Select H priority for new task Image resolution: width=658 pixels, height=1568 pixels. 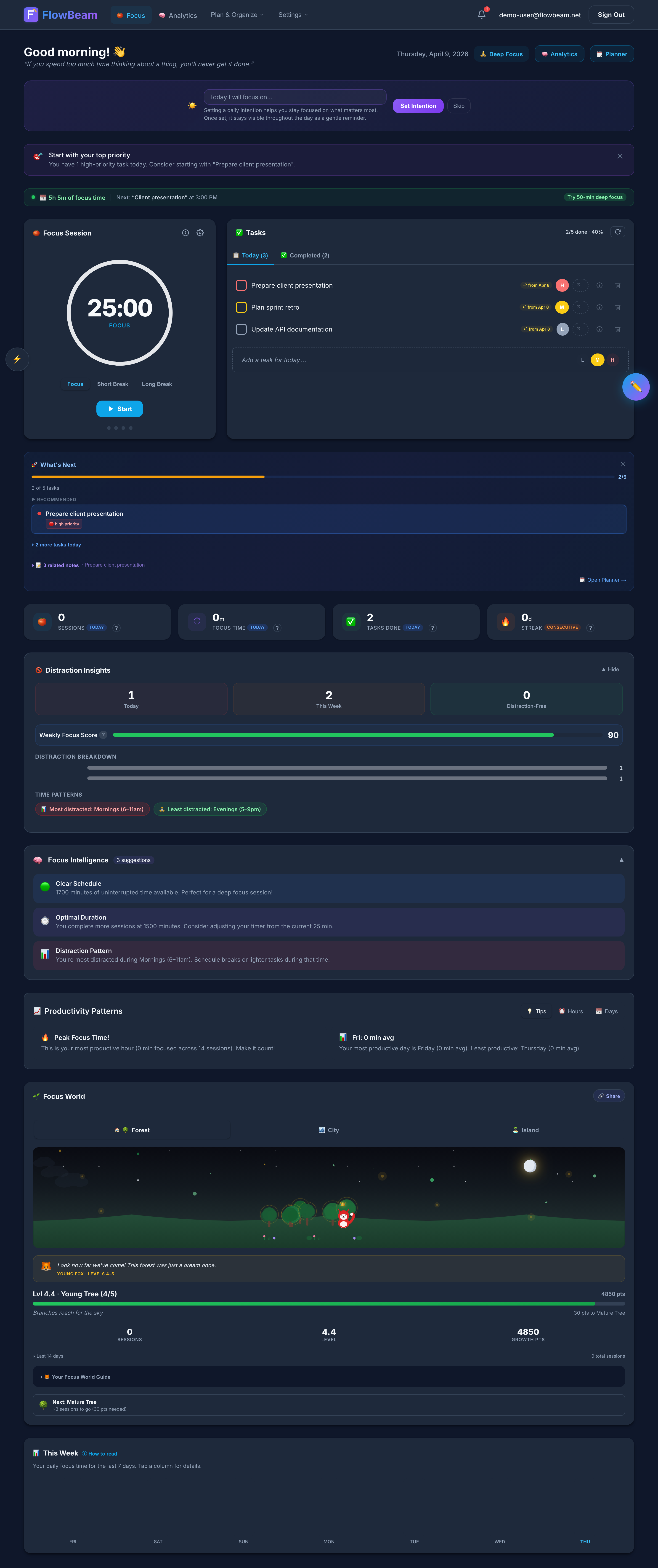[x=612, y=360]
